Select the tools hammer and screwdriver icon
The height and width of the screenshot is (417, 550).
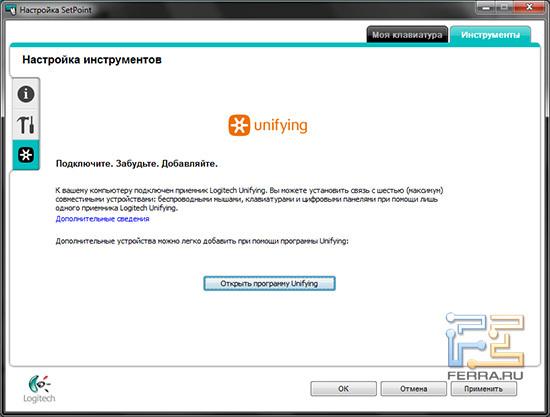[x=26, y=125]
